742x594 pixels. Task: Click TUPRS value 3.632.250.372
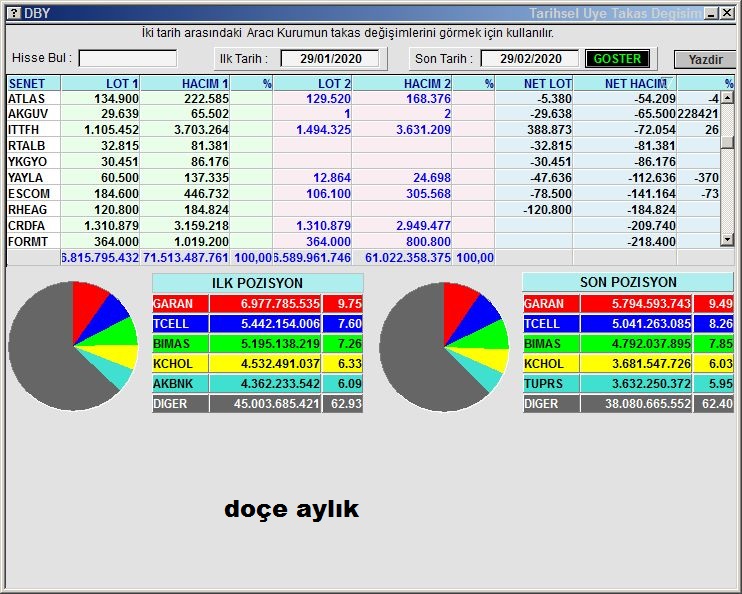tap(651, 383)
